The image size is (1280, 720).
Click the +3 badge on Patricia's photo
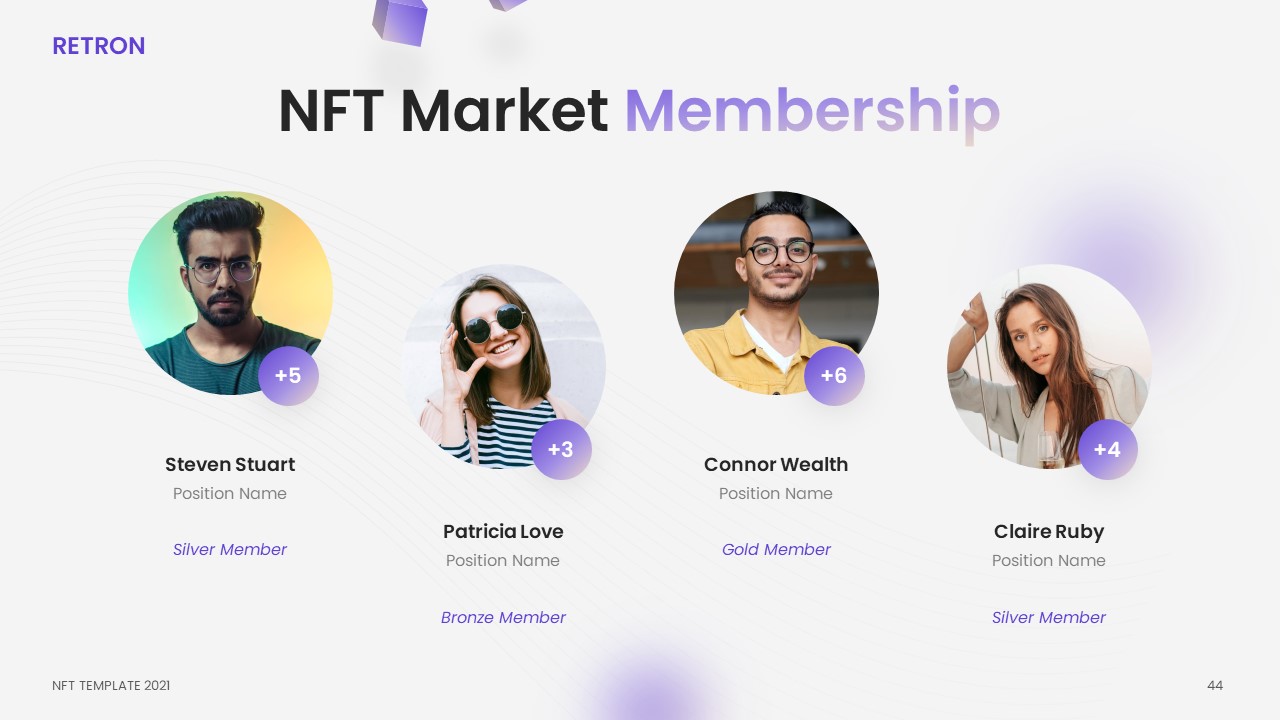561,450
